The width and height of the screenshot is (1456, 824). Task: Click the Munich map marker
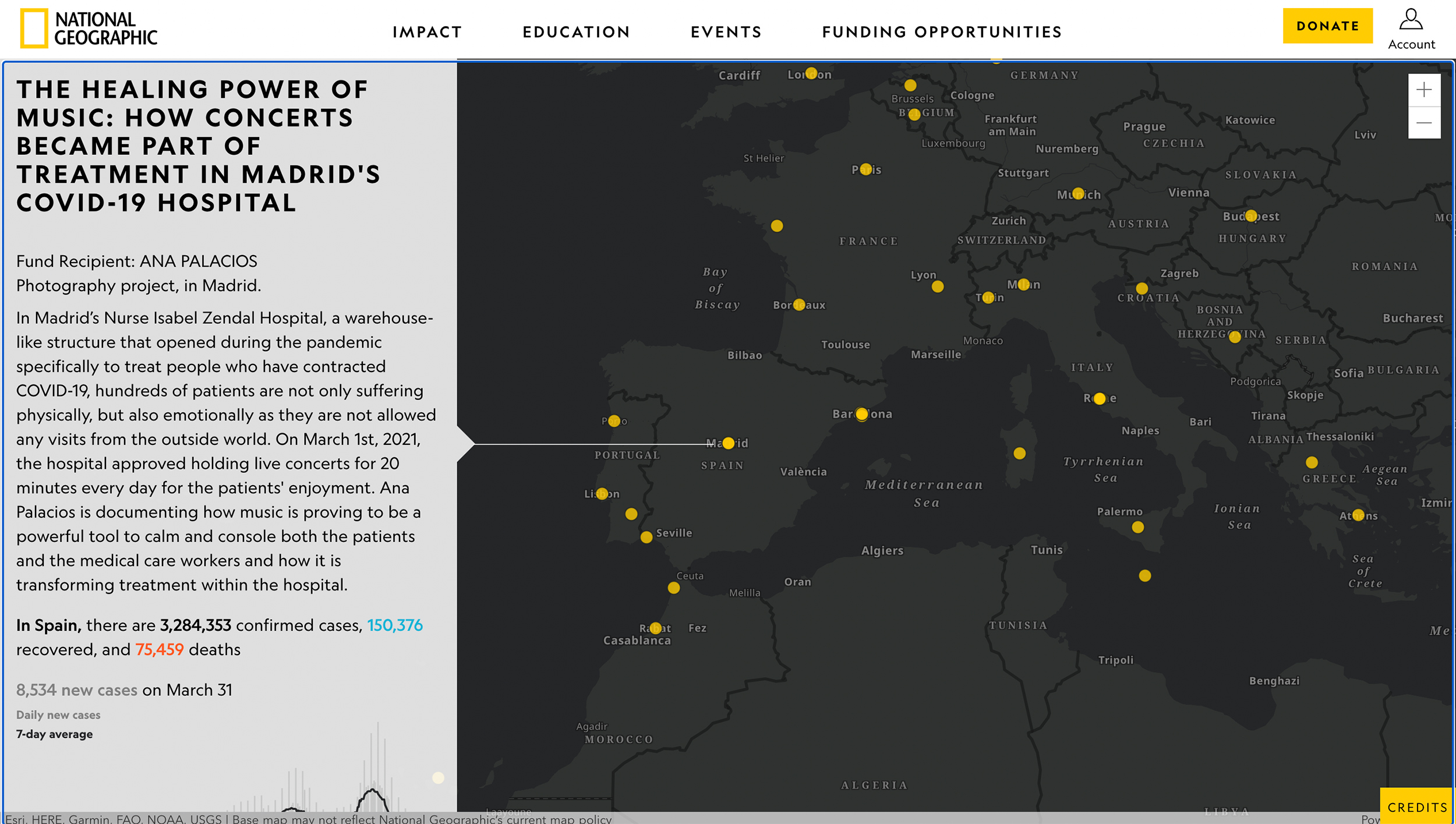(1078, 193)
